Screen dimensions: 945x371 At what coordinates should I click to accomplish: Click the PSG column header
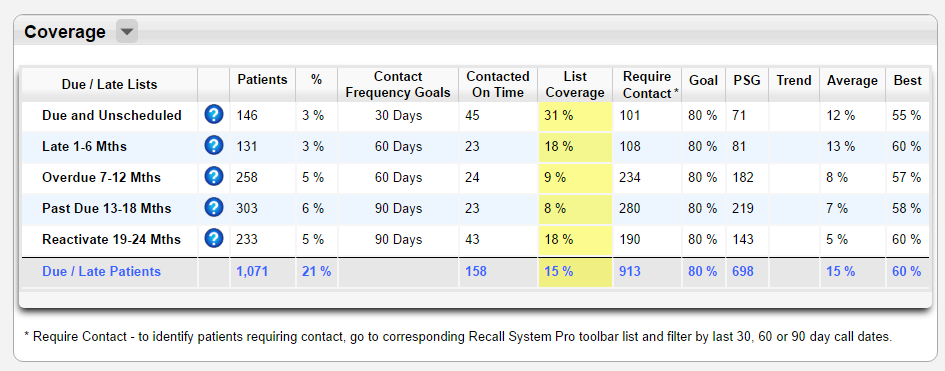point(747,80)
